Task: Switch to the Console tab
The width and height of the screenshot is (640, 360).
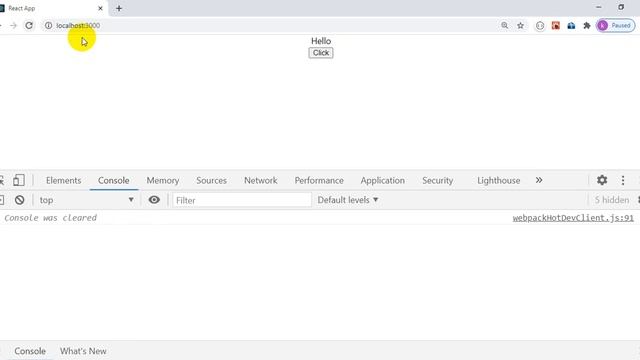Action: 113,180
